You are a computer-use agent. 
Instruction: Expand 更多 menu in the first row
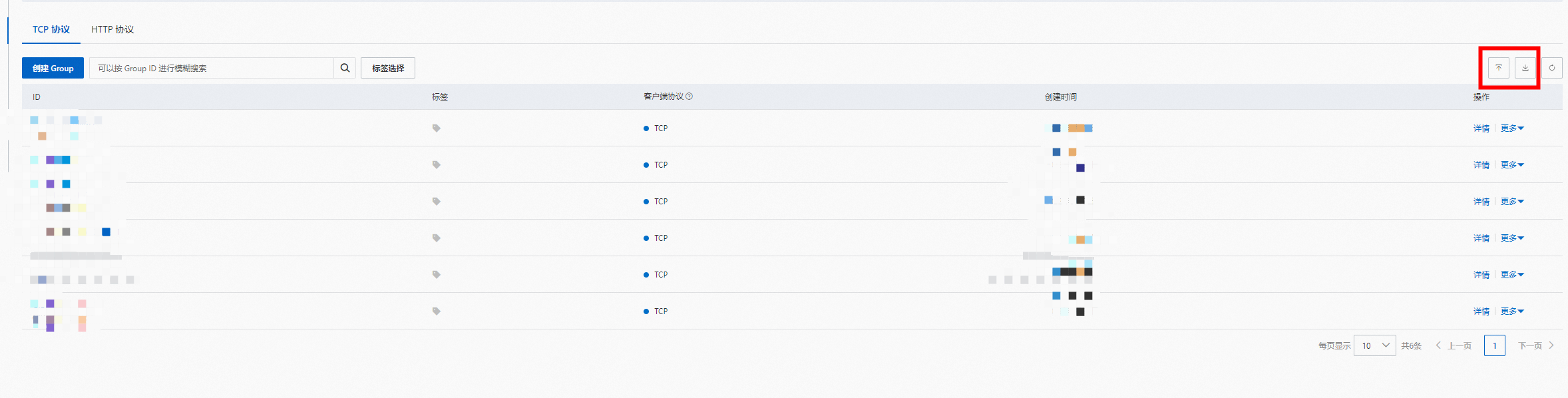click(x=1511, y=128)
